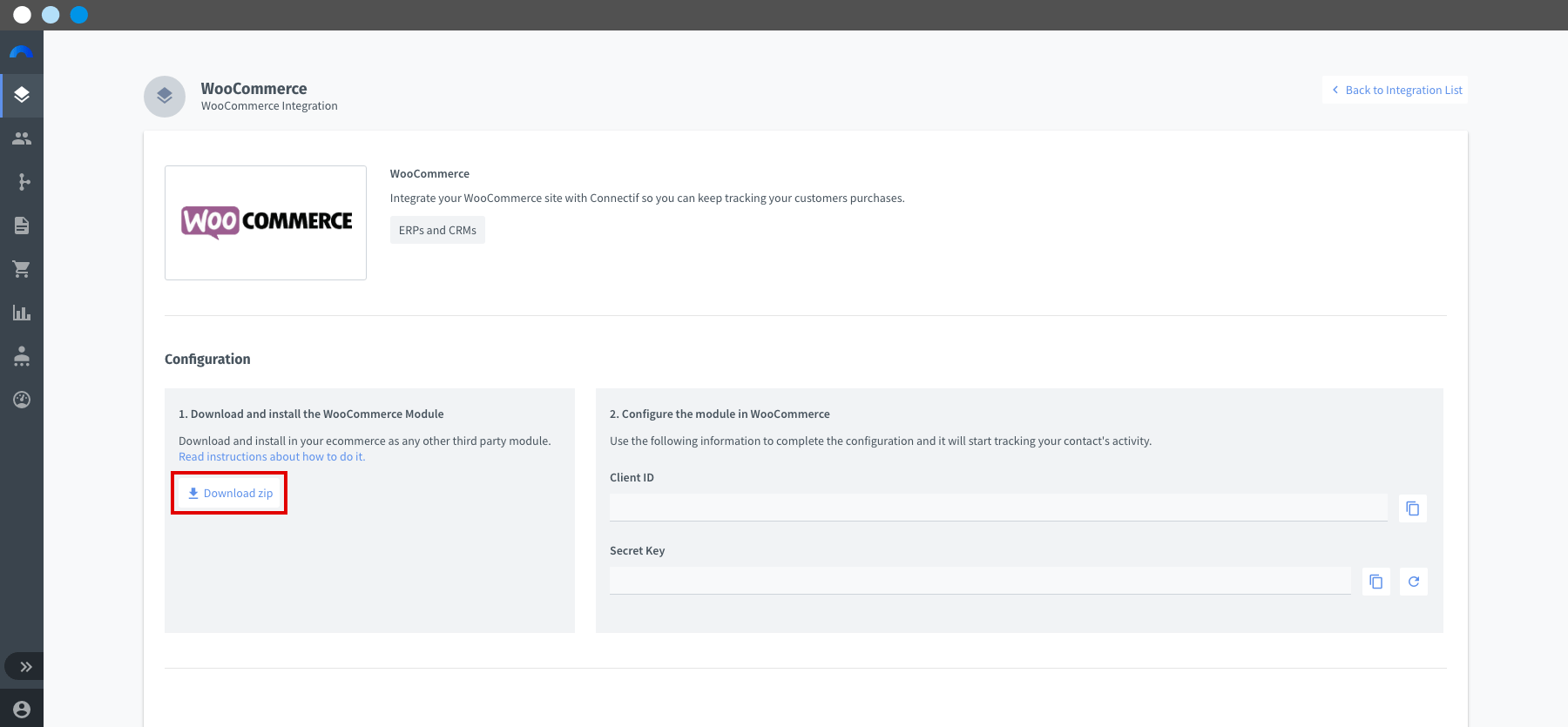
Task: Open the Content document icon in sidebar
Action: 22,226
